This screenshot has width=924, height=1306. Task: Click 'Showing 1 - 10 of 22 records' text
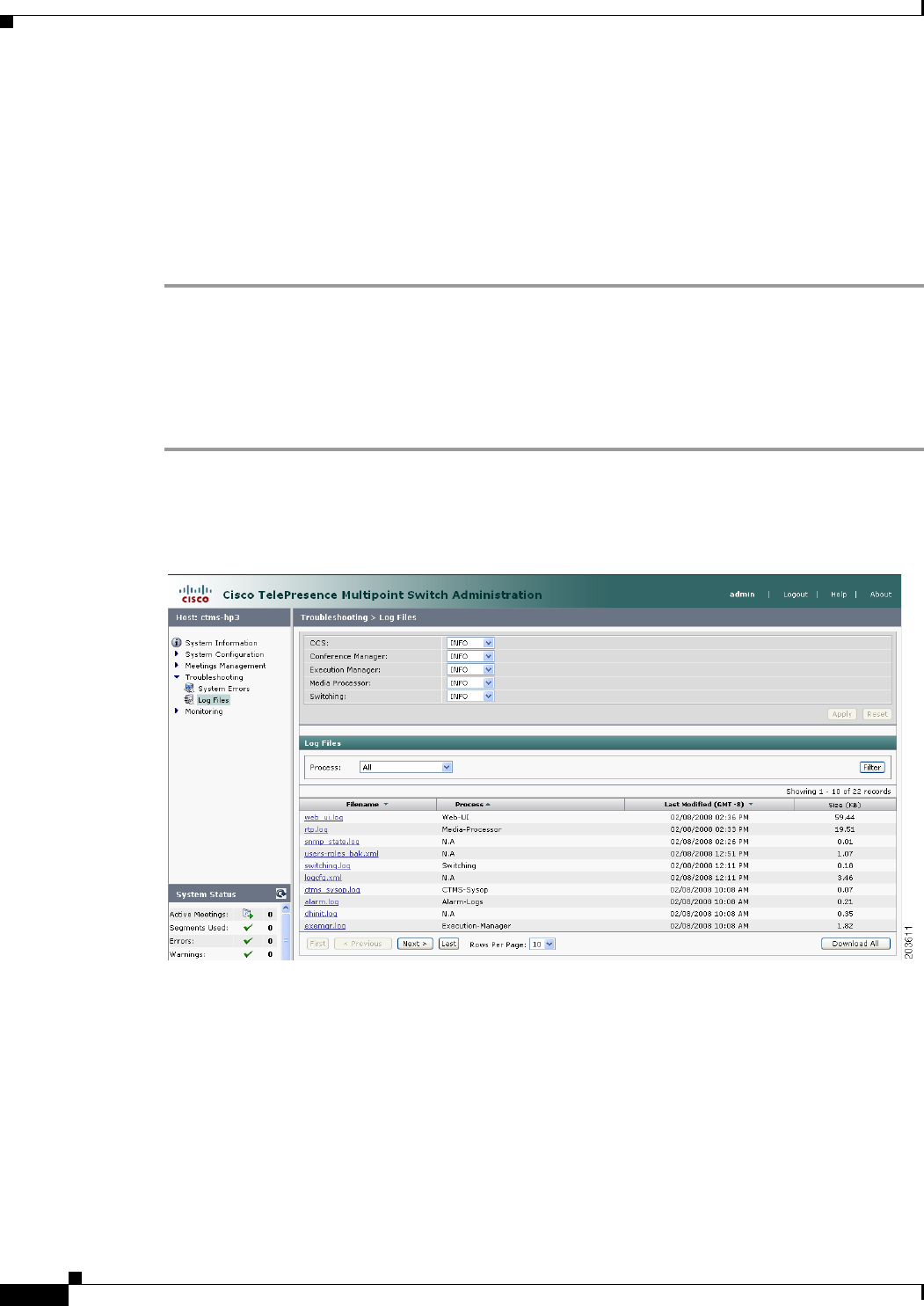coord(839,792)
